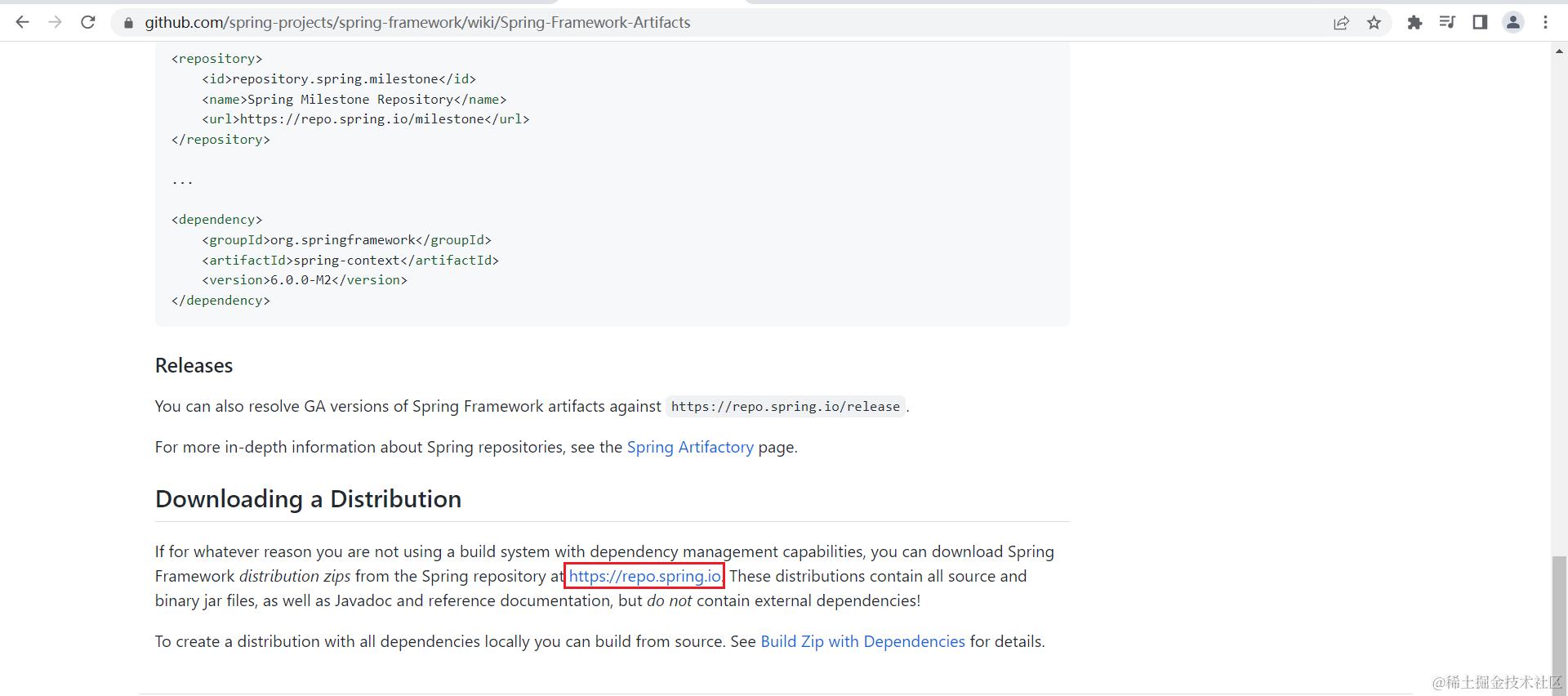The image size is (1568, 696).
Task: Open the Spring Artifactory link
Action: (x=690, y=447)
